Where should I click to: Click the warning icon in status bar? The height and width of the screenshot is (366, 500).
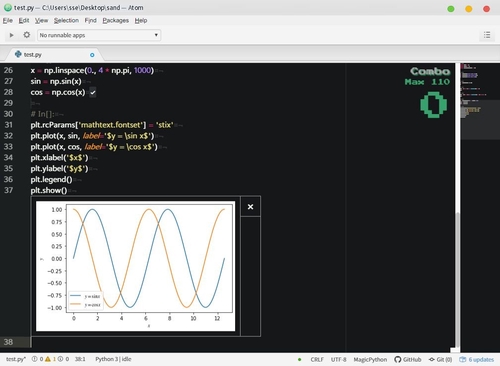tap(48, 359)
